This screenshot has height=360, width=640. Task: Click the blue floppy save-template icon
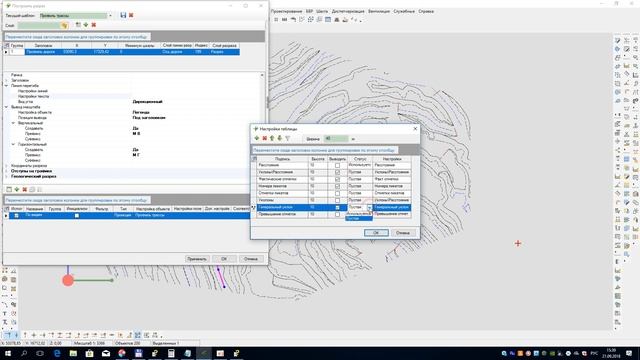coord(123,15)
